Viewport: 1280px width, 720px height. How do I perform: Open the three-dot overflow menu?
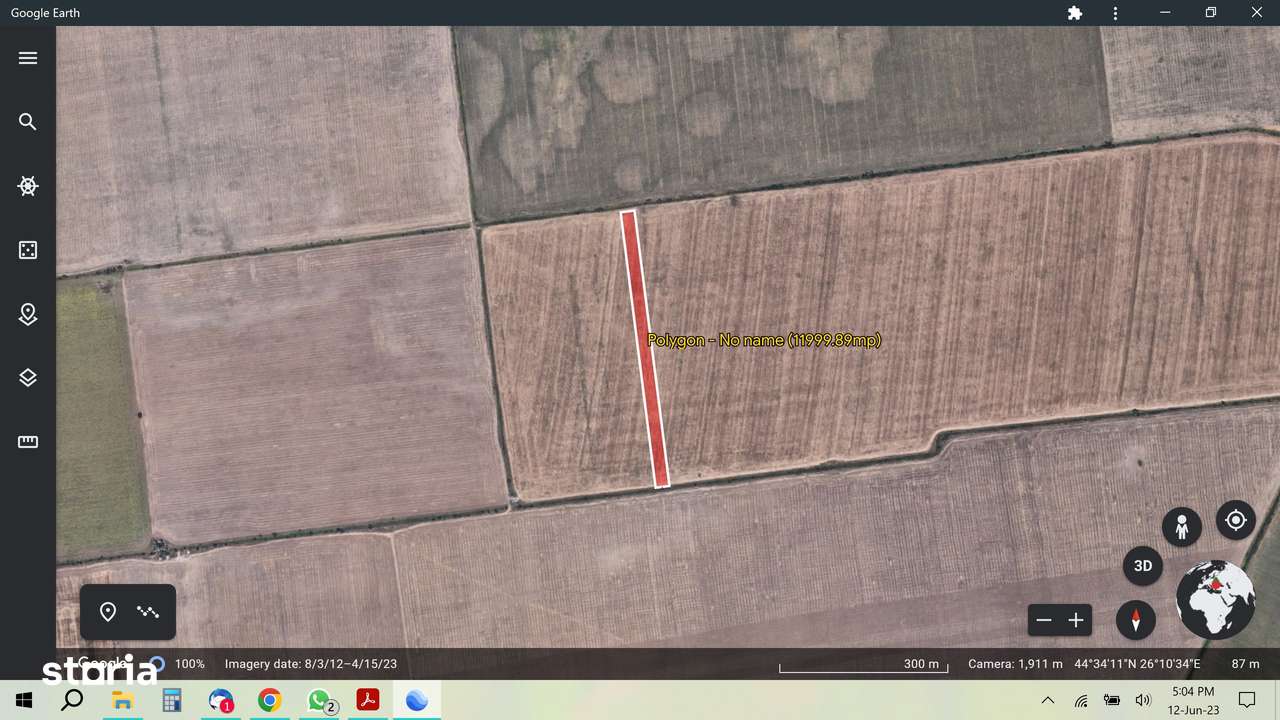pos(1114,13)
